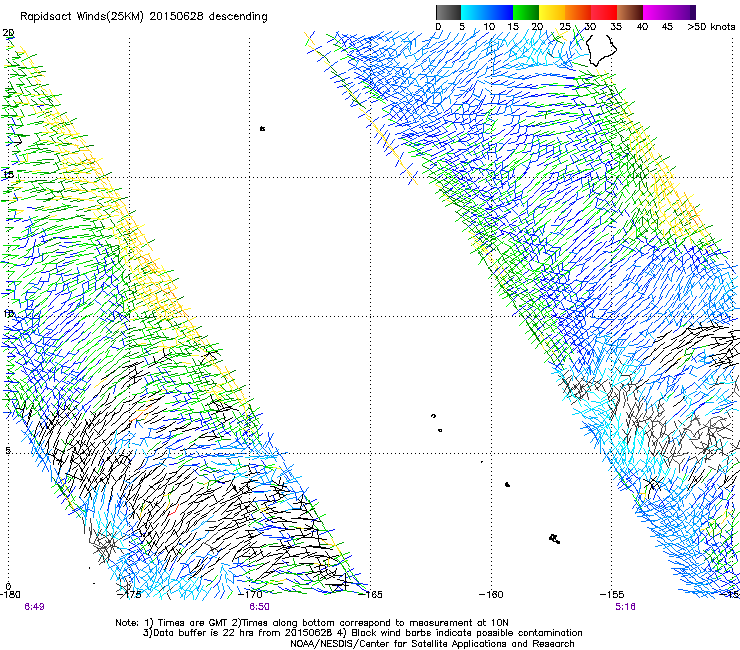Click the '25' legend scale value
The width and height of the screenshot is (740, 650).
click(564, 27)
